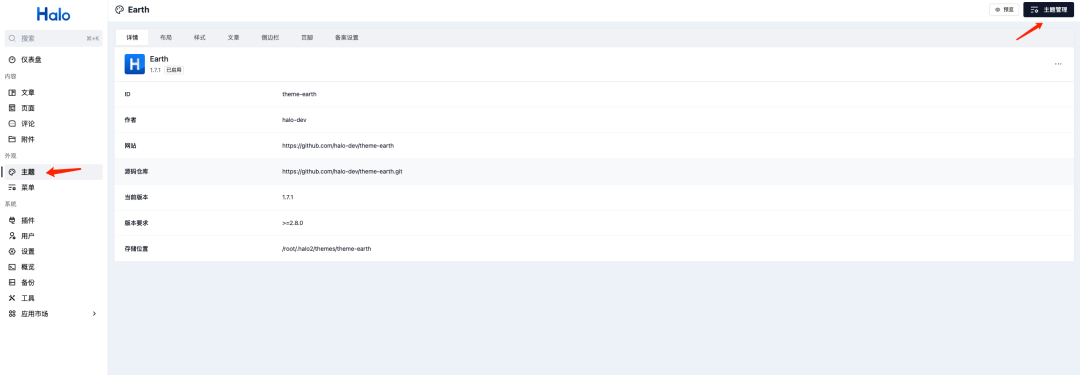Click the 当前版本 label

(x=136, y=197)
